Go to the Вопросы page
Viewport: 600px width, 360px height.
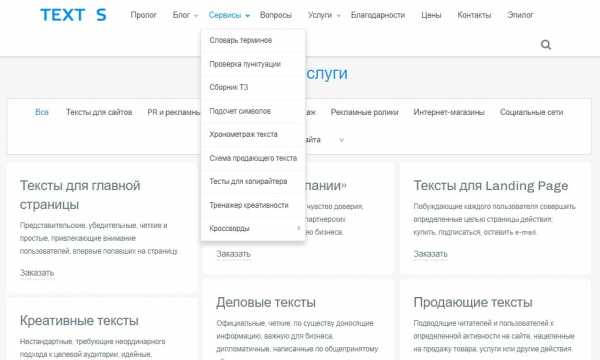coord(276,15)
